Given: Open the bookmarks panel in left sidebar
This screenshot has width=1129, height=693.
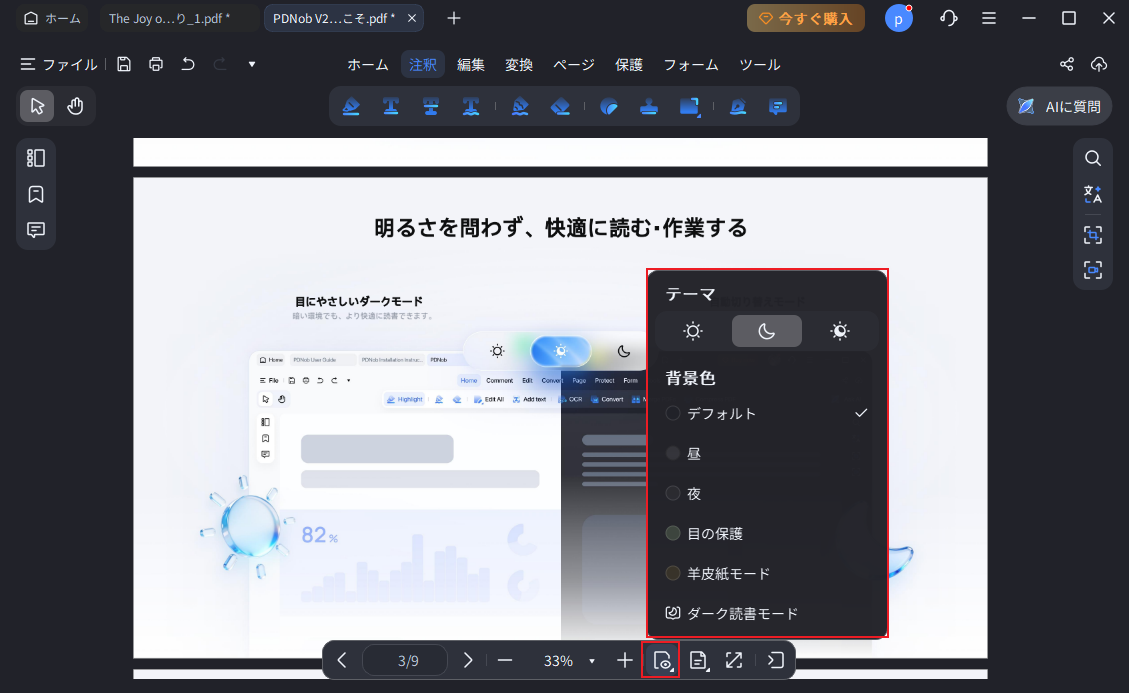Looking at the screenshot, I should [x=35, y=194].
